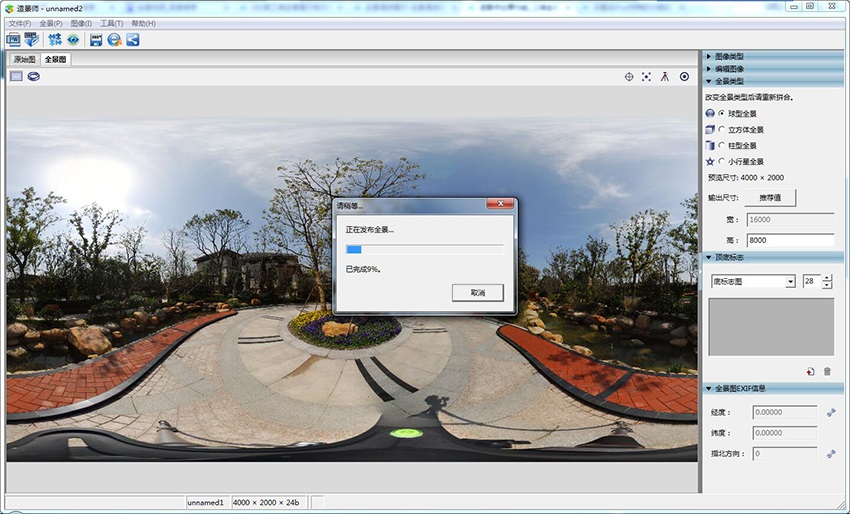Open the 底标志图 dropdown list

tap(790, 282)
